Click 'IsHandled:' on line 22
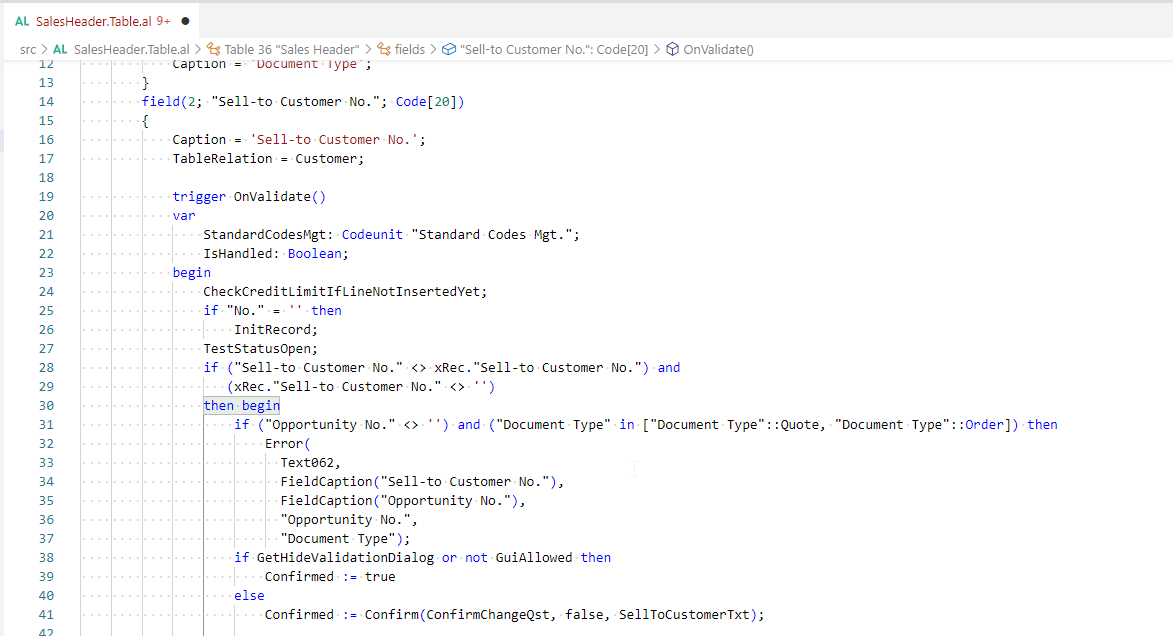Viewport: 1173px width, 636px height. (242, 254)
